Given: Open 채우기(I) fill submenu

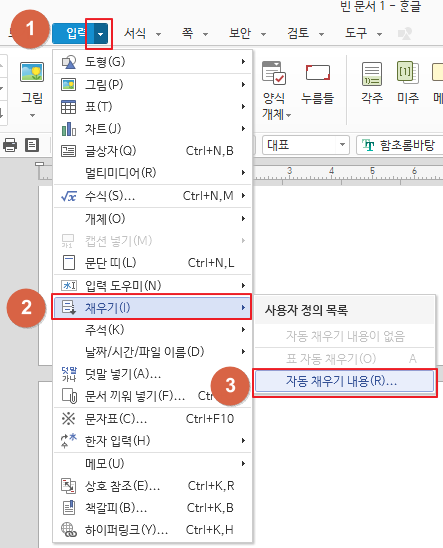Looking at the screenshot, I should coord(152,308).
